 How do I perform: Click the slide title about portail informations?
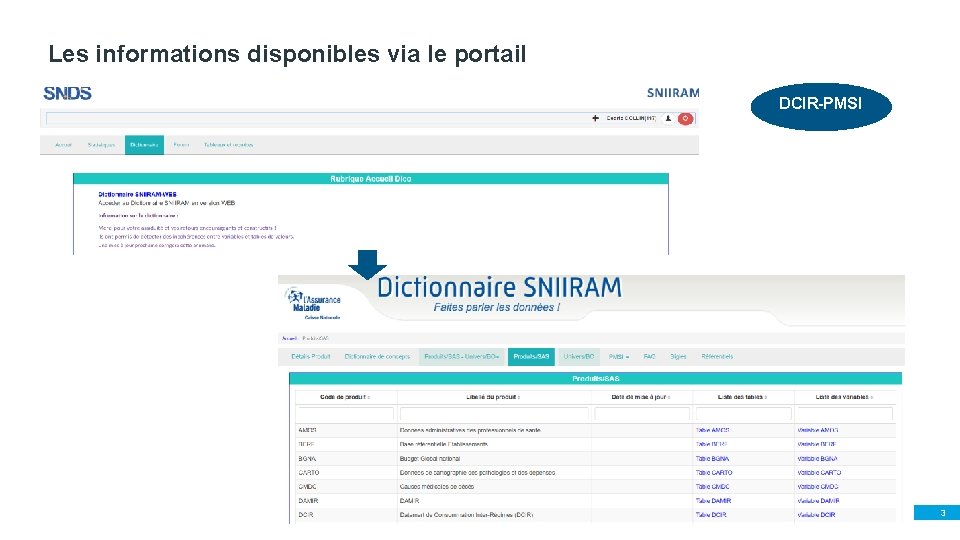click(287, 54)
